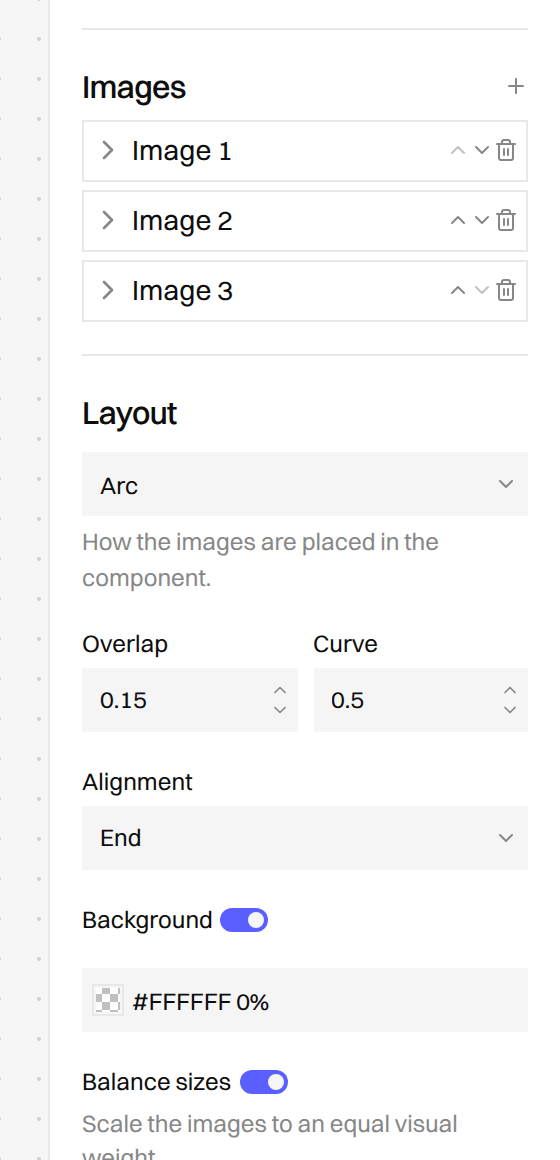Select the Image 1 label
Viewport: 560px width, 1160px height.
coord(182,151)
